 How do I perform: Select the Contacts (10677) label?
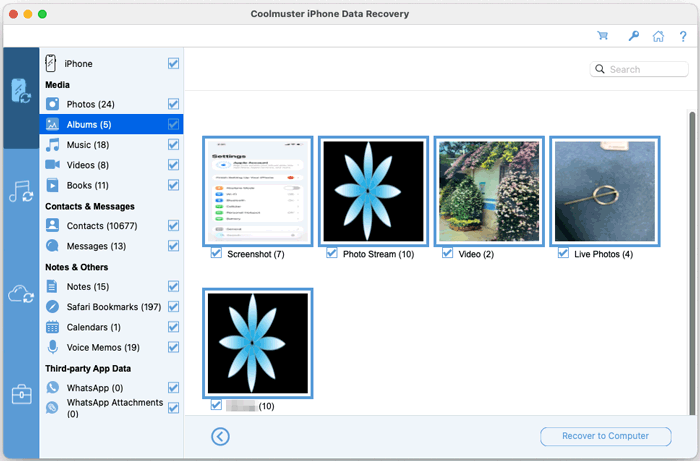102,225
